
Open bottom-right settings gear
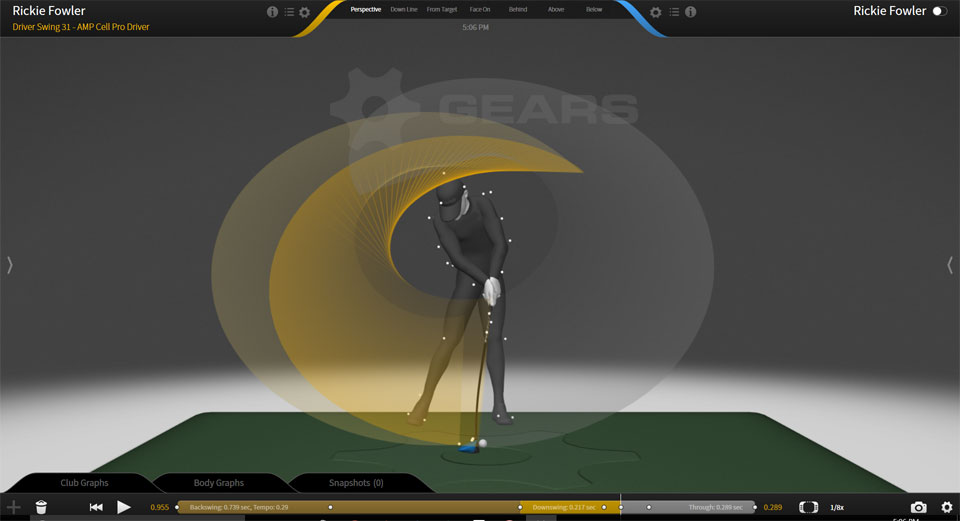pyautogui.click(x=947, y=507)
